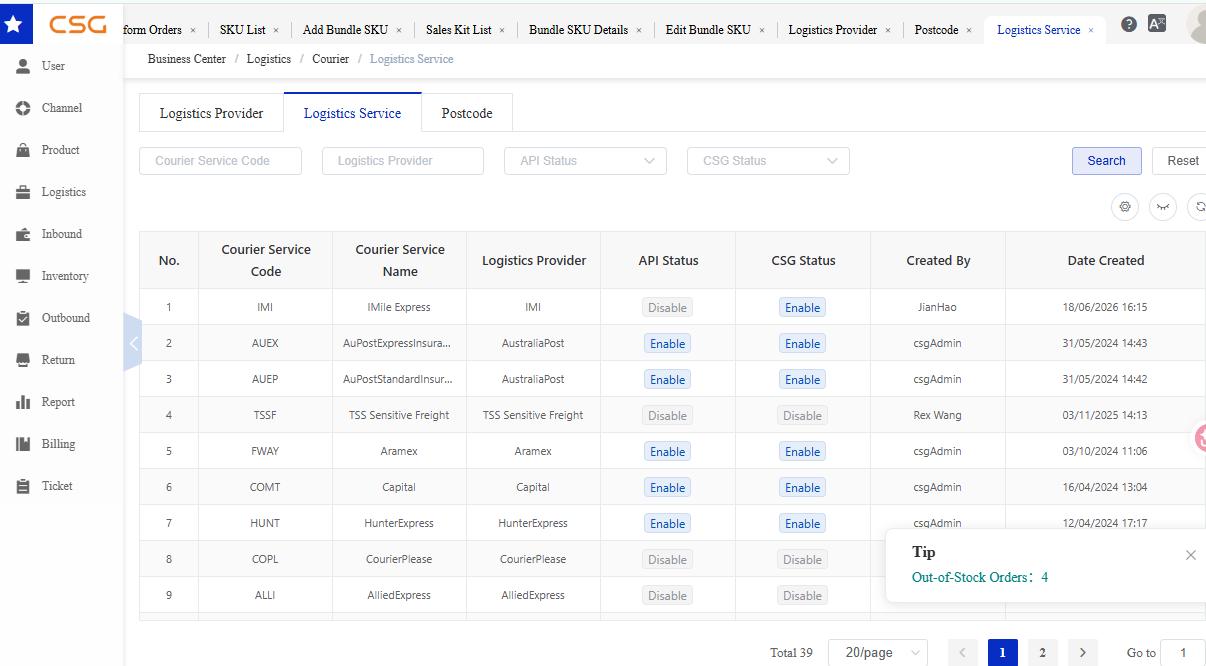Collapse the sidebar with the arrow handle

click(x=132, y=343)
